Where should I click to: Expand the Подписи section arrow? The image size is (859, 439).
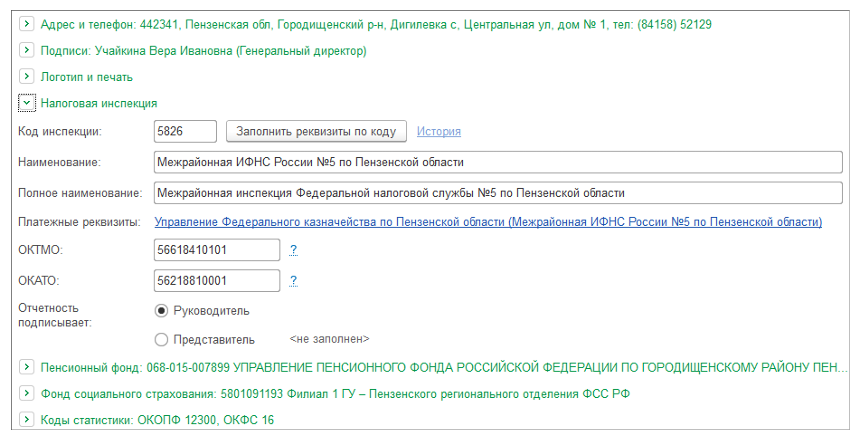tap(27, 50)
